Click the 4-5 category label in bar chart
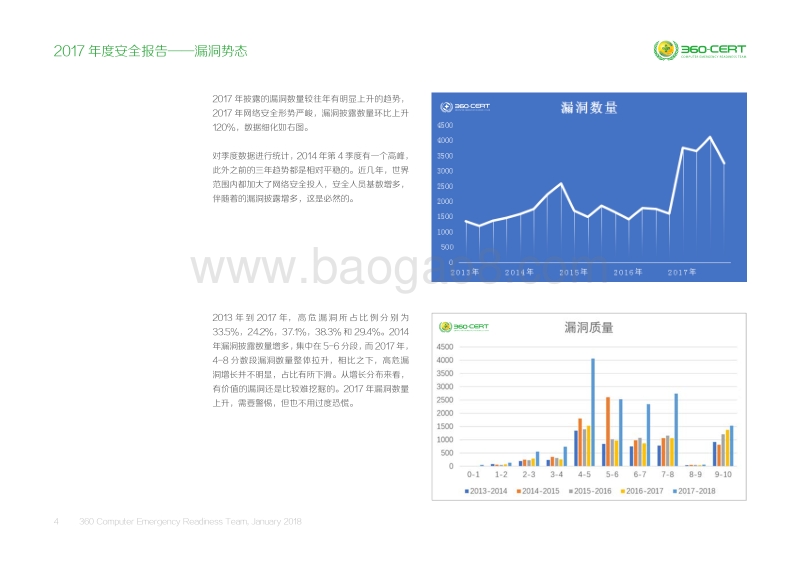Image resolution: width=800 pixels, height=566 pixels. point(584,475)
